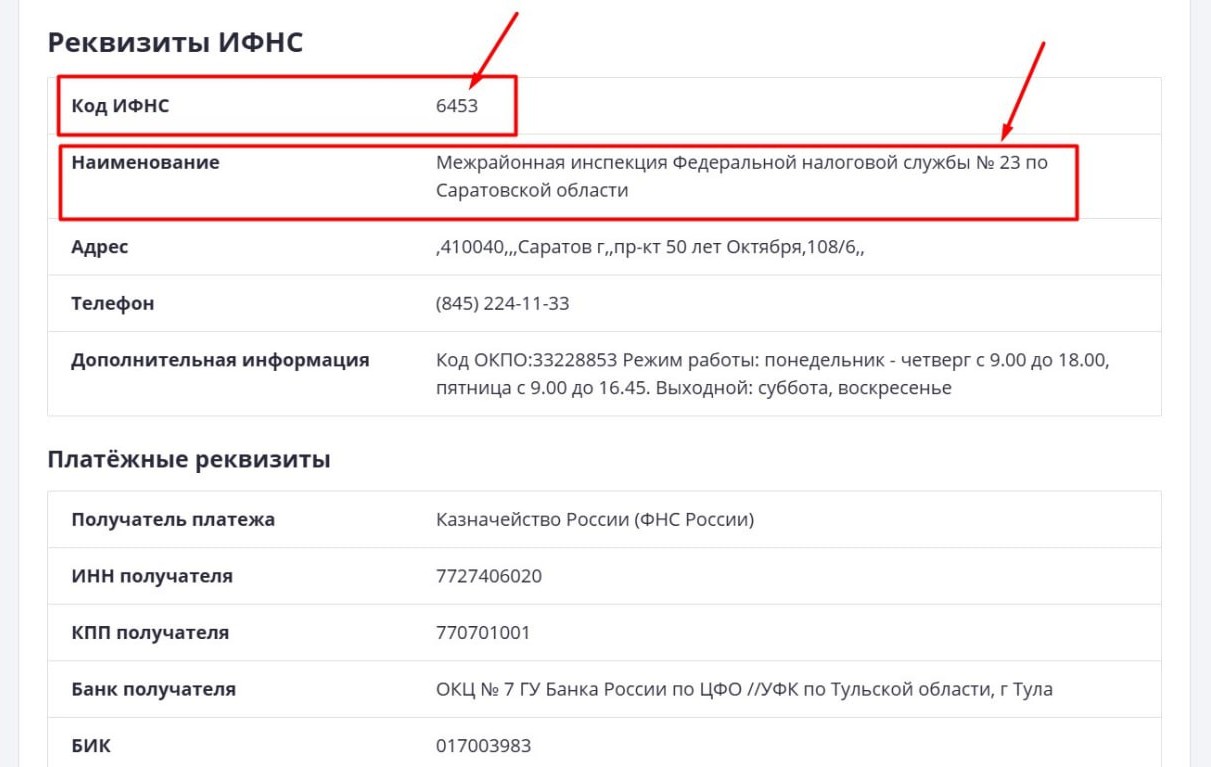The image size is (1211, 767).
Task: Click the 'Код ИФНС' row label
Action: pyautogui.click(x=120, y=106)
